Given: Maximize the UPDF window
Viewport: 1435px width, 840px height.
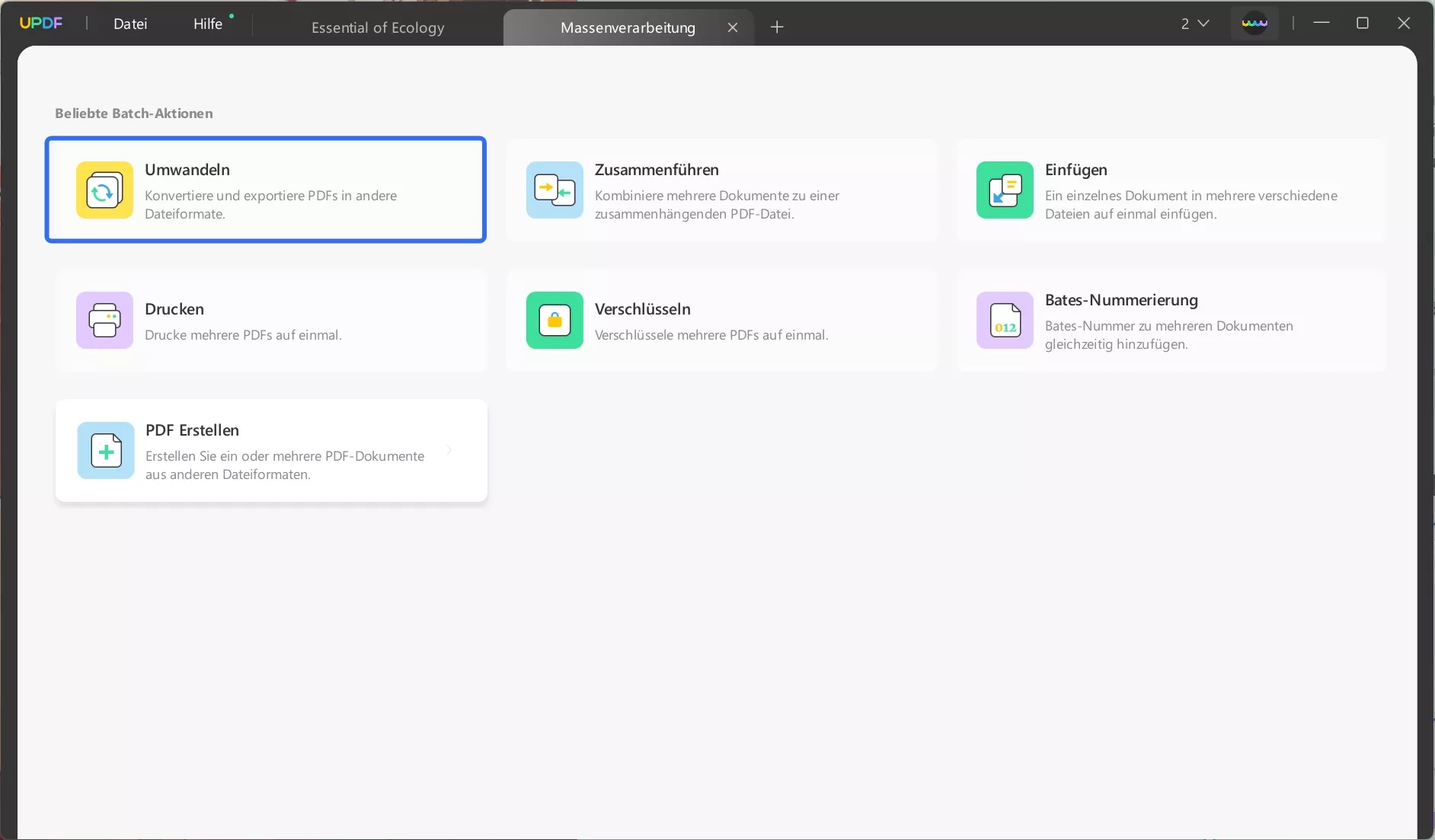Looking at the screenshot, I should tap(1363, 23).
